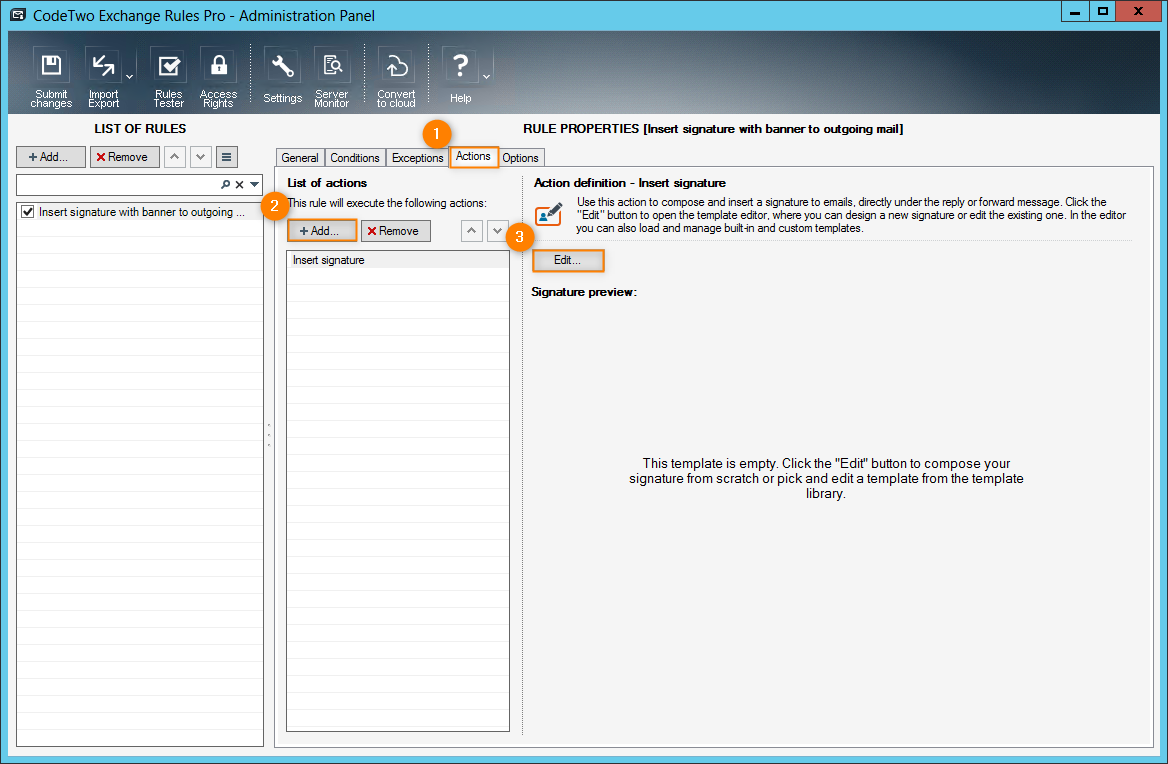This screenshot has width=1168, height=764.
Task: Clear the rules search with X icon
Action: click(x=240, y=185)
